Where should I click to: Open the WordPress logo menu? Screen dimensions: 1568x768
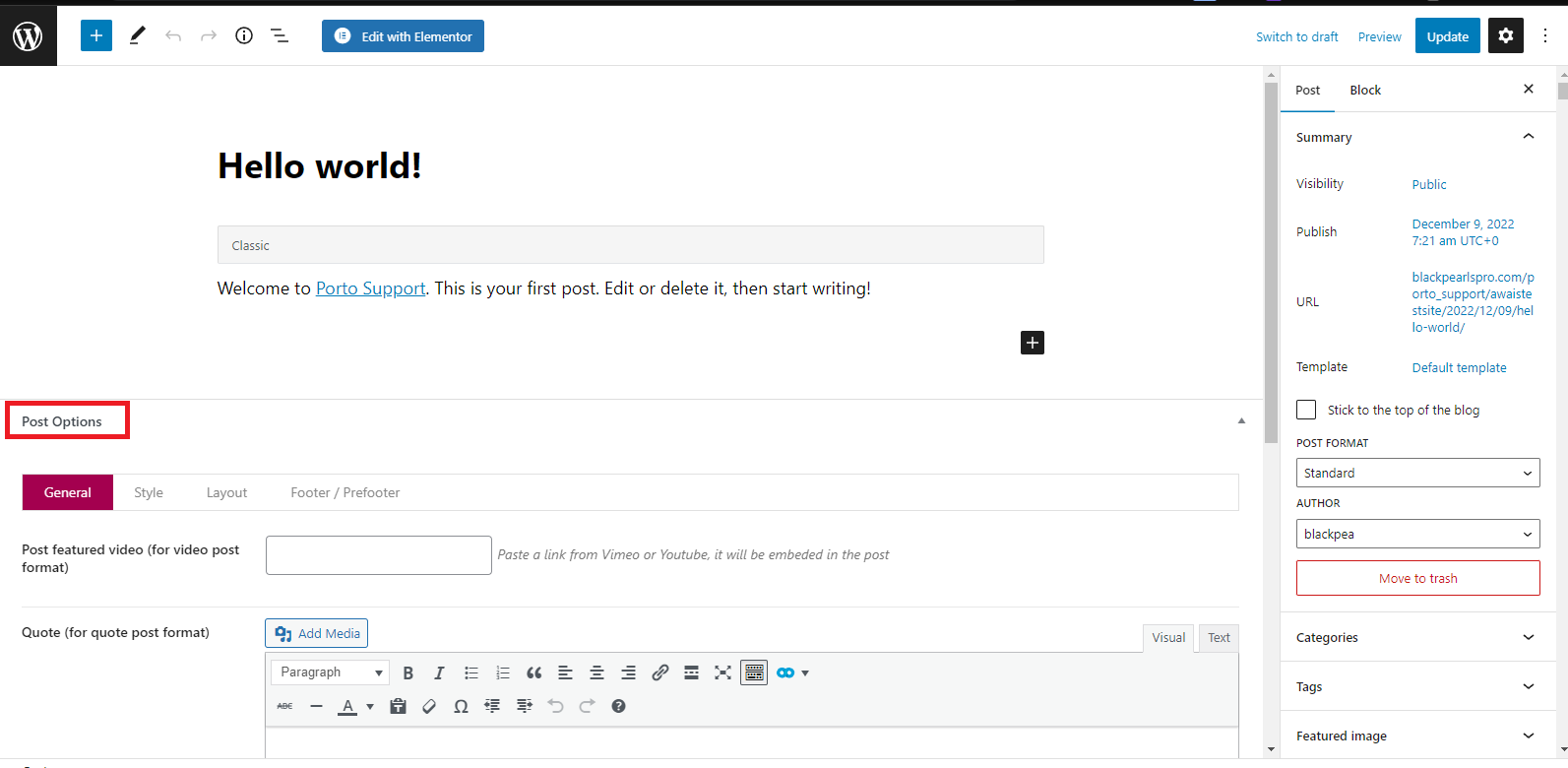tap(28, 36)
